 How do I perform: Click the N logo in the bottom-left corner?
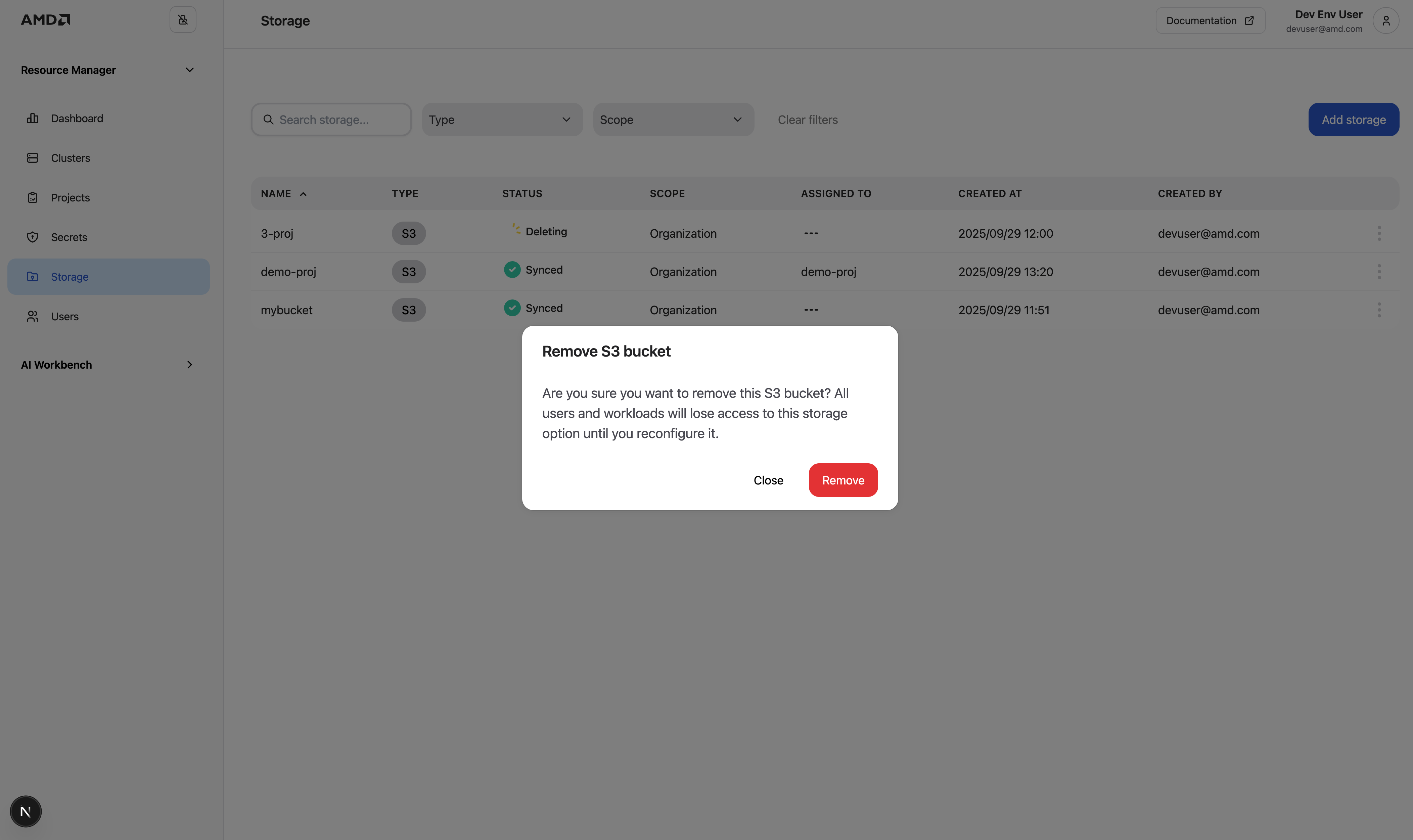coord(26,811)
